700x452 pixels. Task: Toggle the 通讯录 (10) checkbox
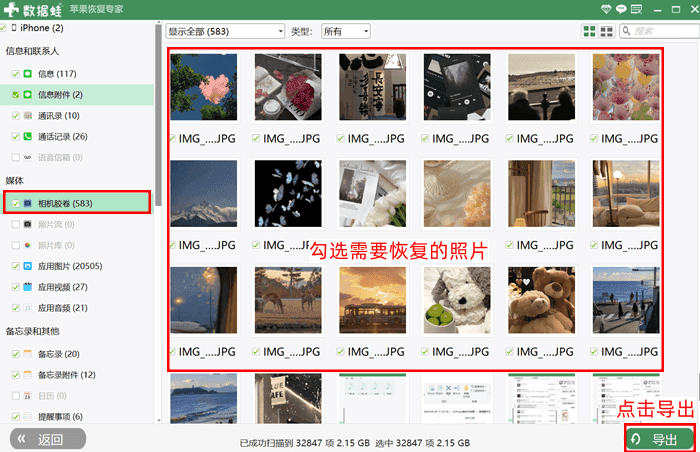(15, 115)
